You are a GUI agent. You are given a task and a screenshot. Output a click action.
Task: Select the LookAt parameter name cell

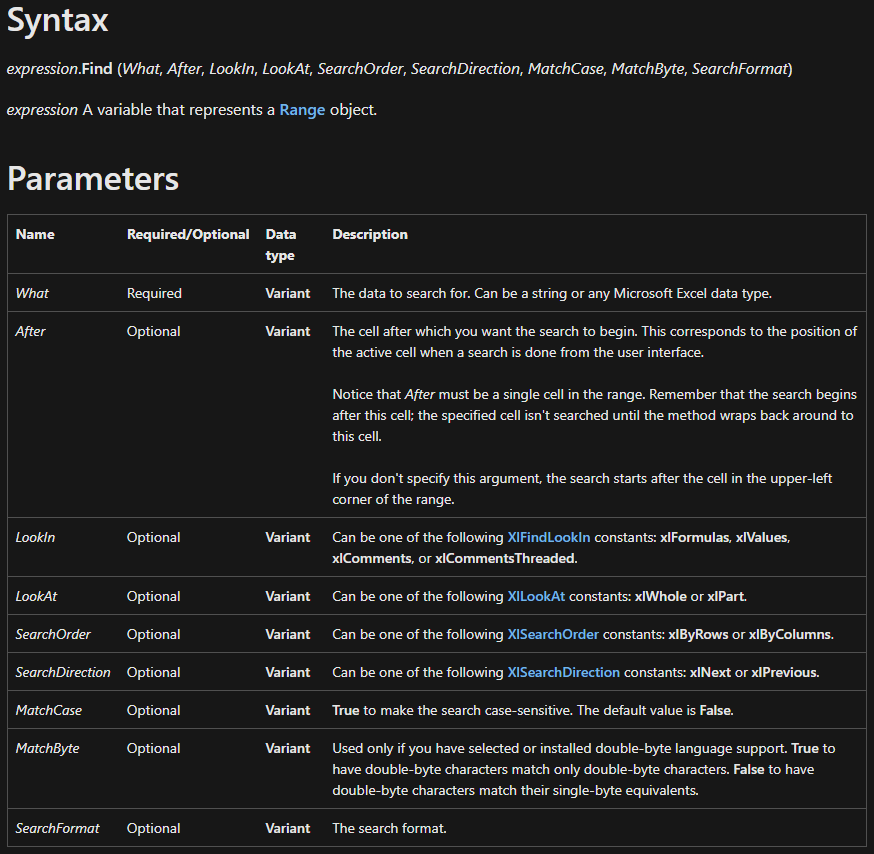click(36, 596)
